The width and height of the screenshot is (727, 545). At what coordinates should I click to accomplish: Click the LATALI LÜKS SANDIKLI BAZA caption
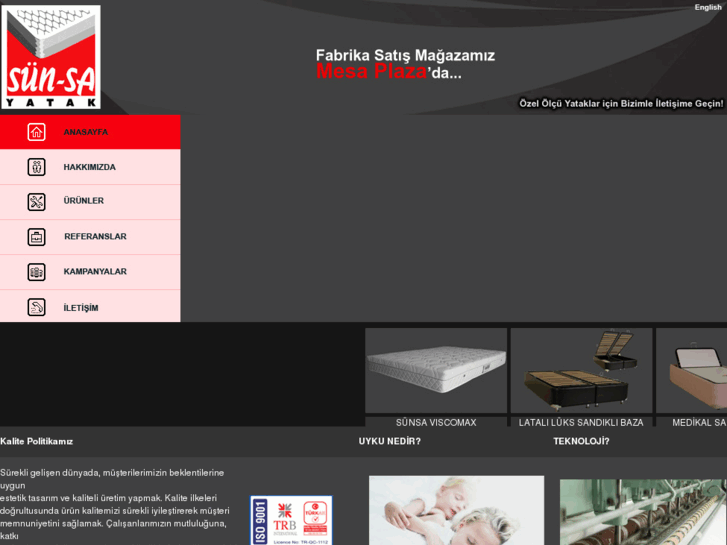tap(581, 423)
